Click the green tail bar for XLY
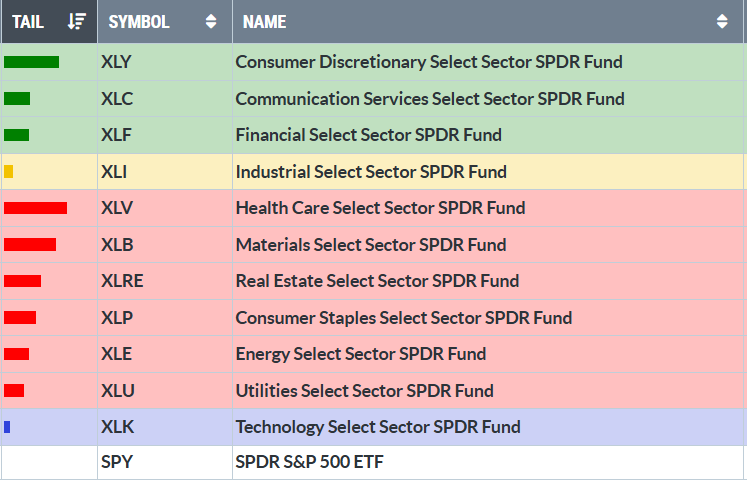 [31, 62]
